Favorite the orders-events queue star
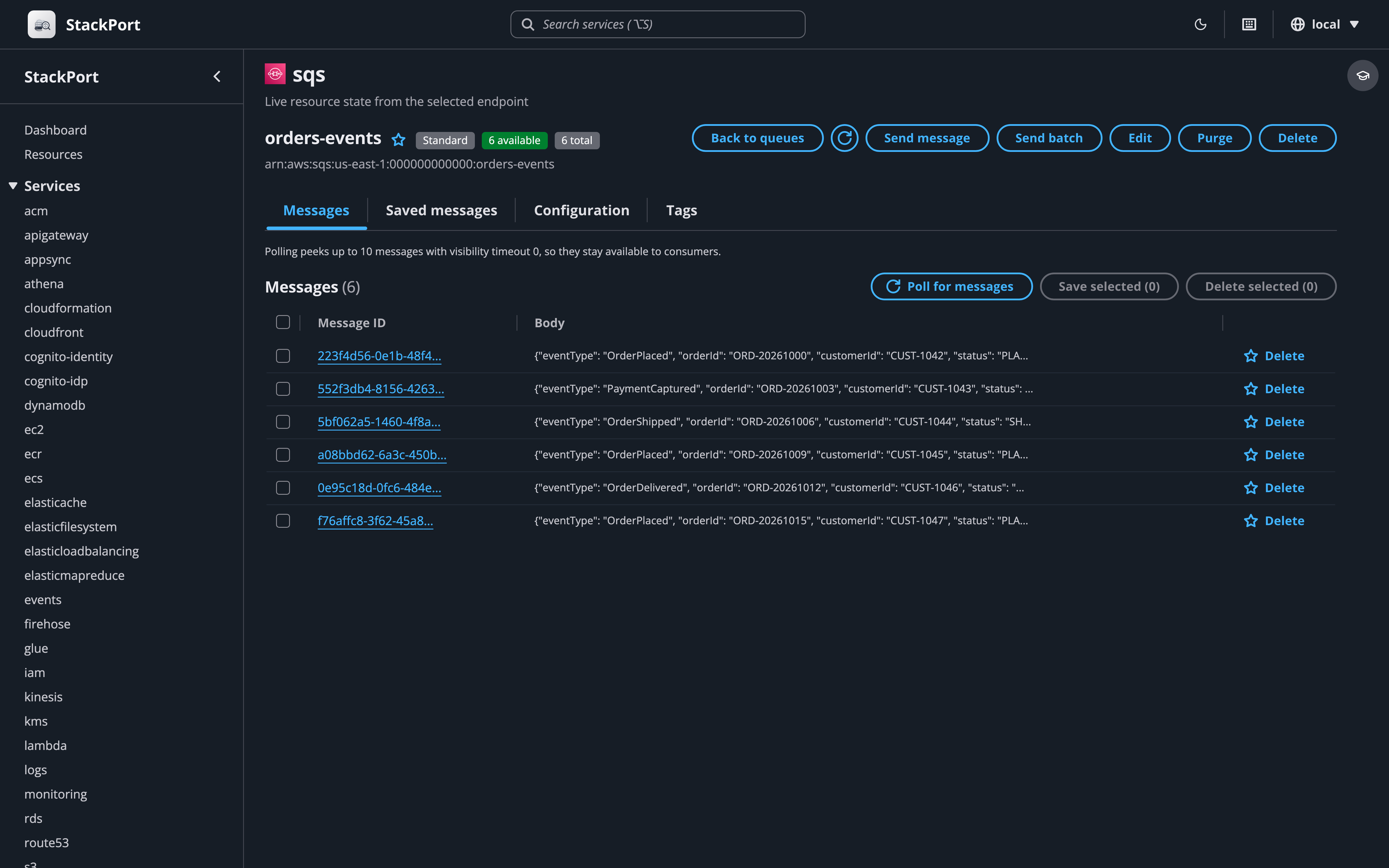The height and width of the screenshot is (868, 1389). tap(398, 139)
